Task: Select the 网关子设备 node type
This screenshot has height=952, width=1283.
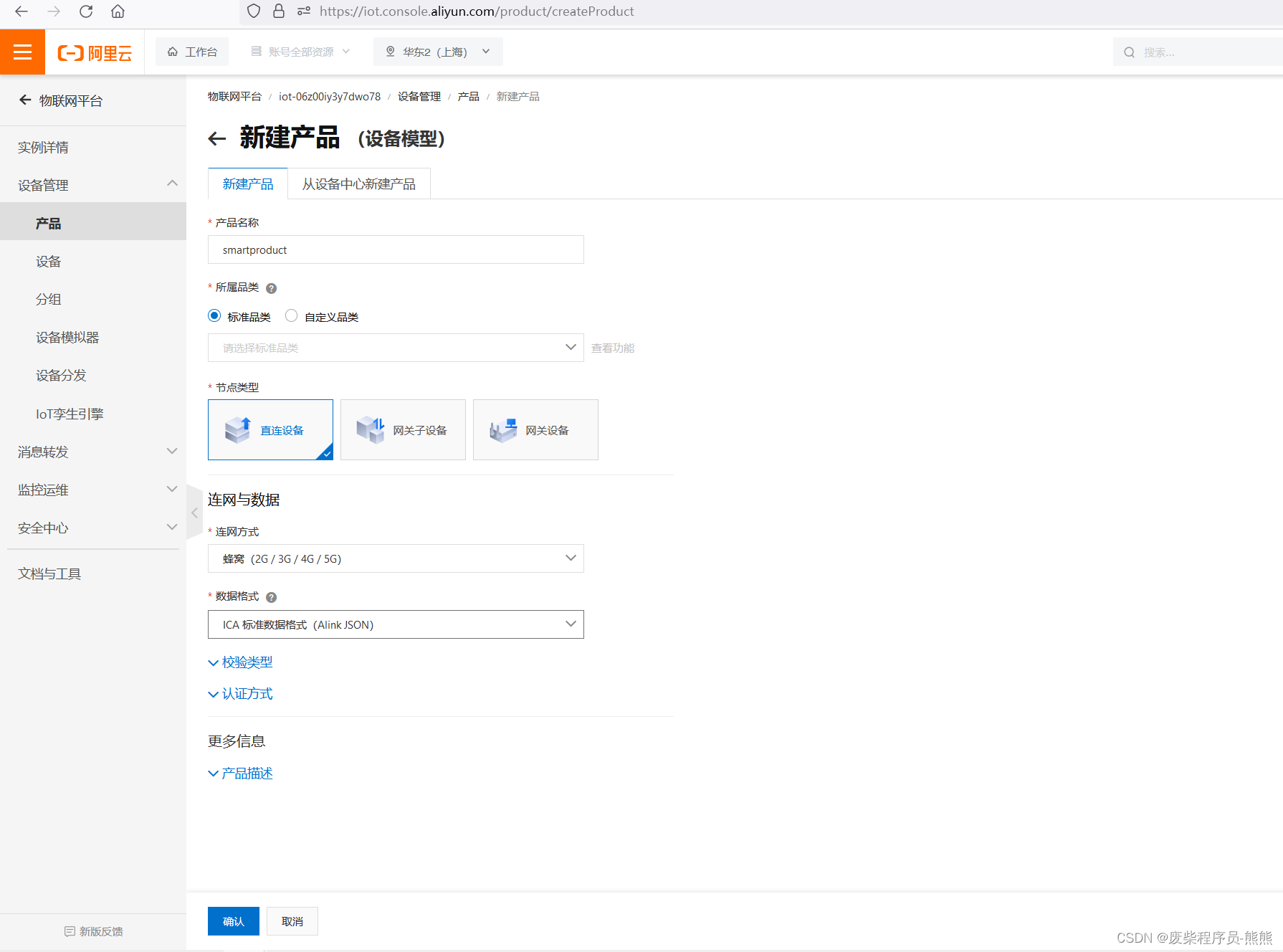Action: click(x=403, y=429)
